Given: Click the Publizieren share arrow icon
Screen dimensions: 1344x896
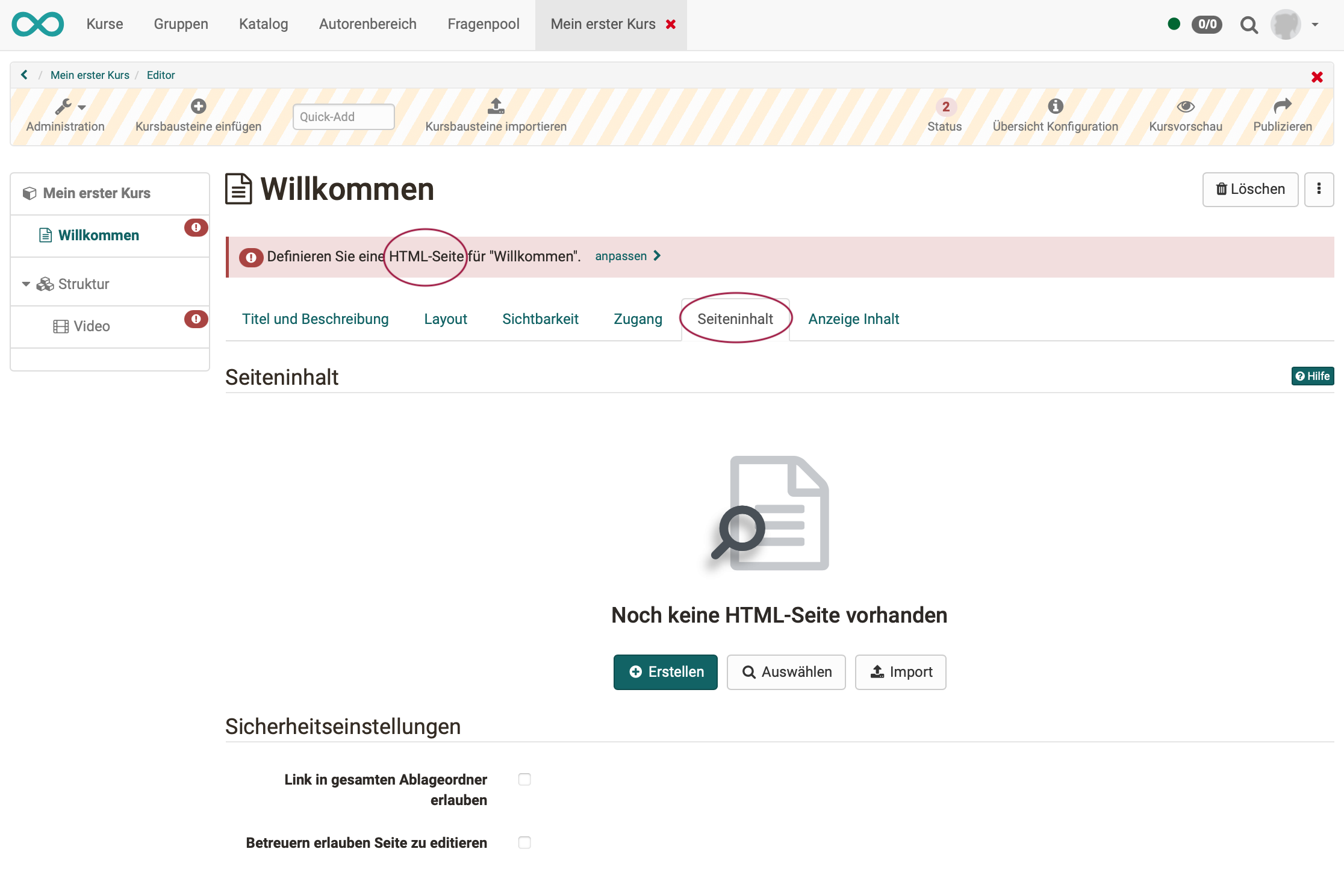Looking at the screenshot, I should 1282,107.
